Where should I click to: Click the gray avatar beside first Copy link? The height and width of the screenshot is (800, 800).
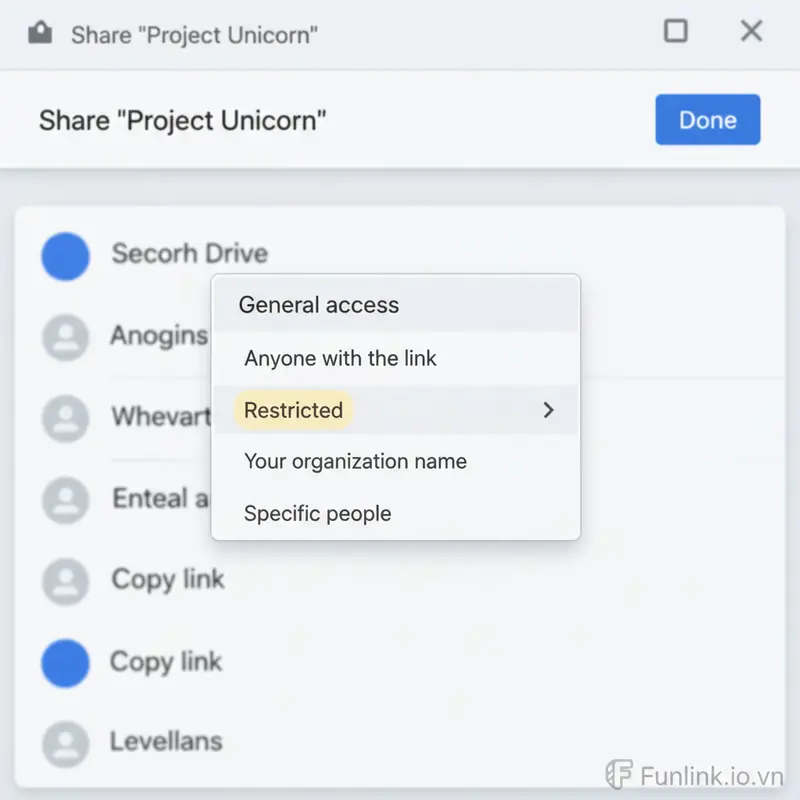[65, 580]
